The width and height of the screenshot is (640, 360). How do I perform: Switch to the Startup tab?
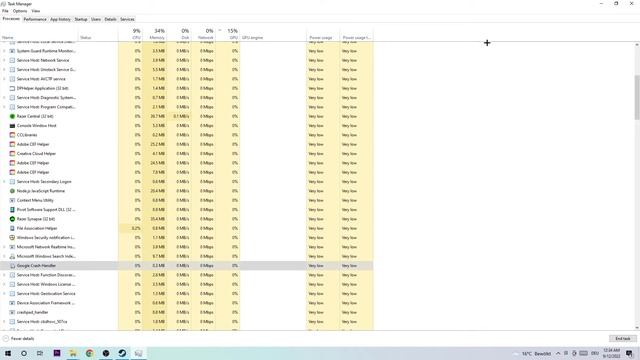[x=81, y=19]
